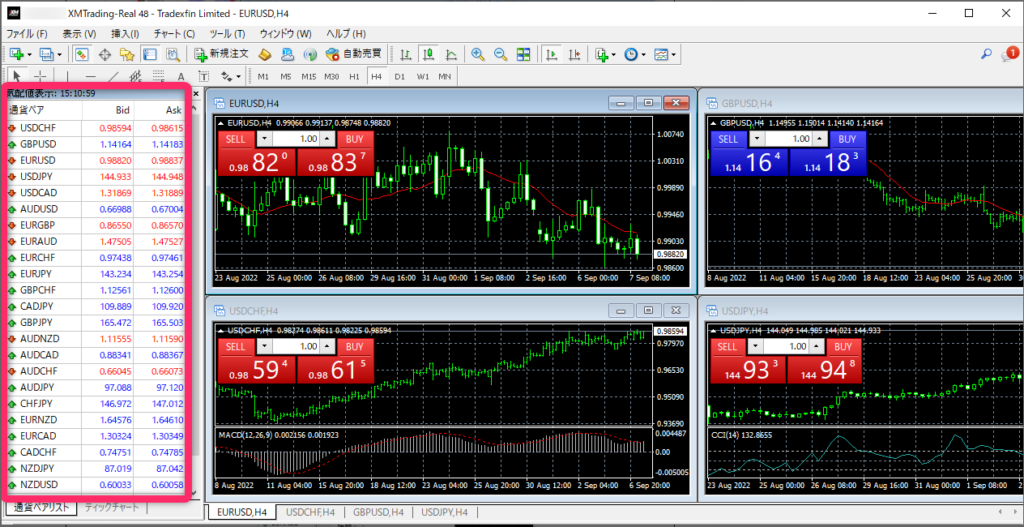Open the indicators list dropdown arrow
Image resolution: width=1024 pixels, height=527 pixels.
point(614,54)
